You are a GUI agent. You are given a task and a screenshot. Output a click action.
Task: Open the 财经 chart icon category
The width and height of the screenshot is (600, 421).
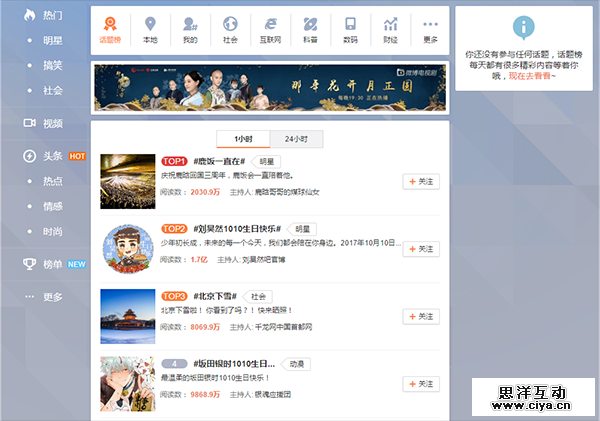pyautogui.click(x=390, y=30)
